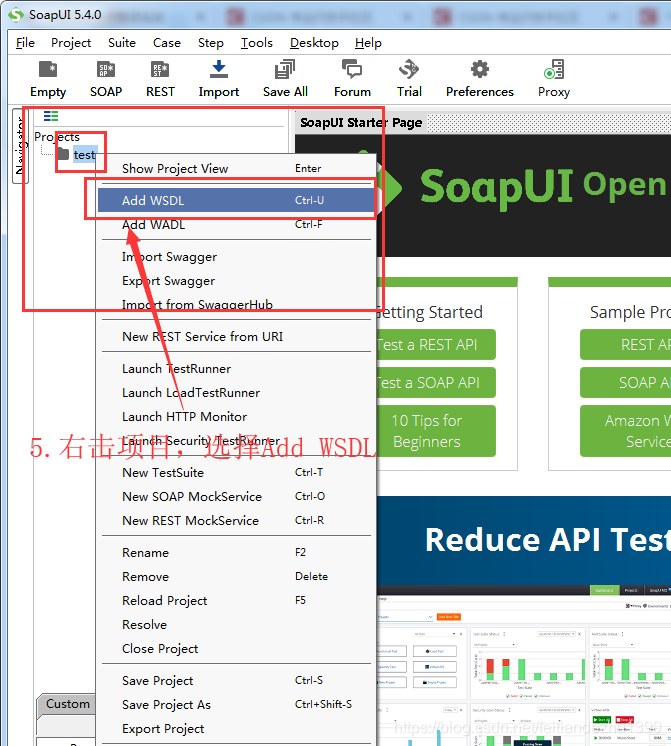
Task: Click the navigator list view icon
Action: (x=51, y=116)
